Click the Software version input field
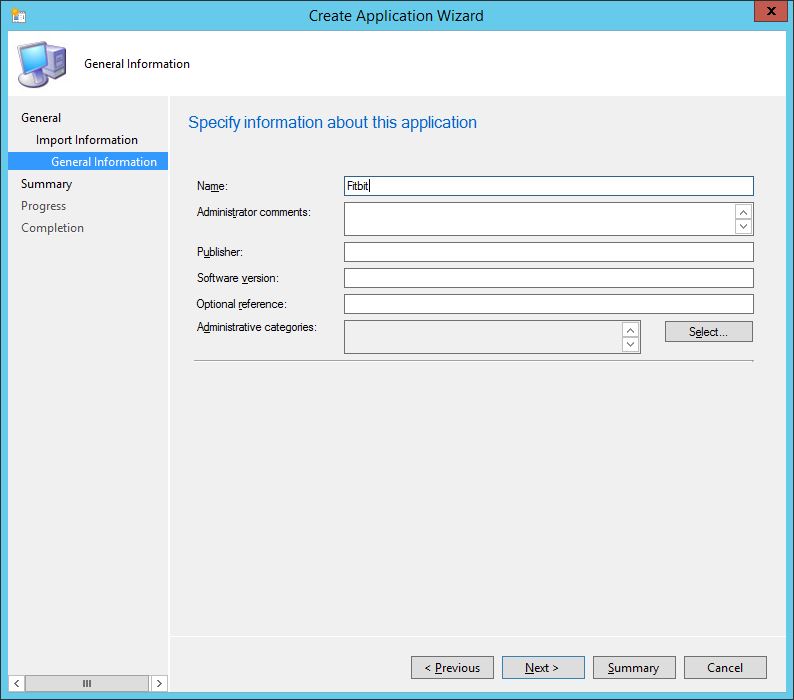This screenshot has width=794, height=700. tap(548, 278)
